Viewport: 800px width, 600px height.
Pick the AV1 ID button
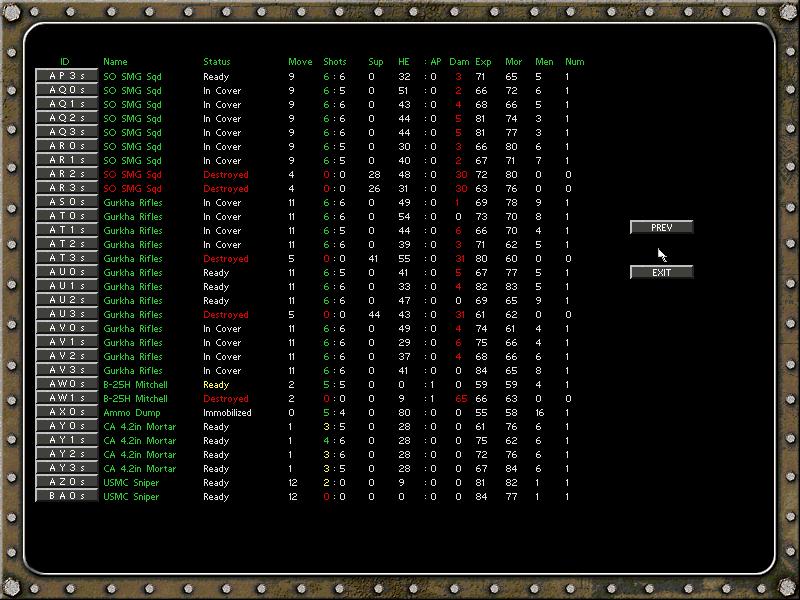pos(66,342)
